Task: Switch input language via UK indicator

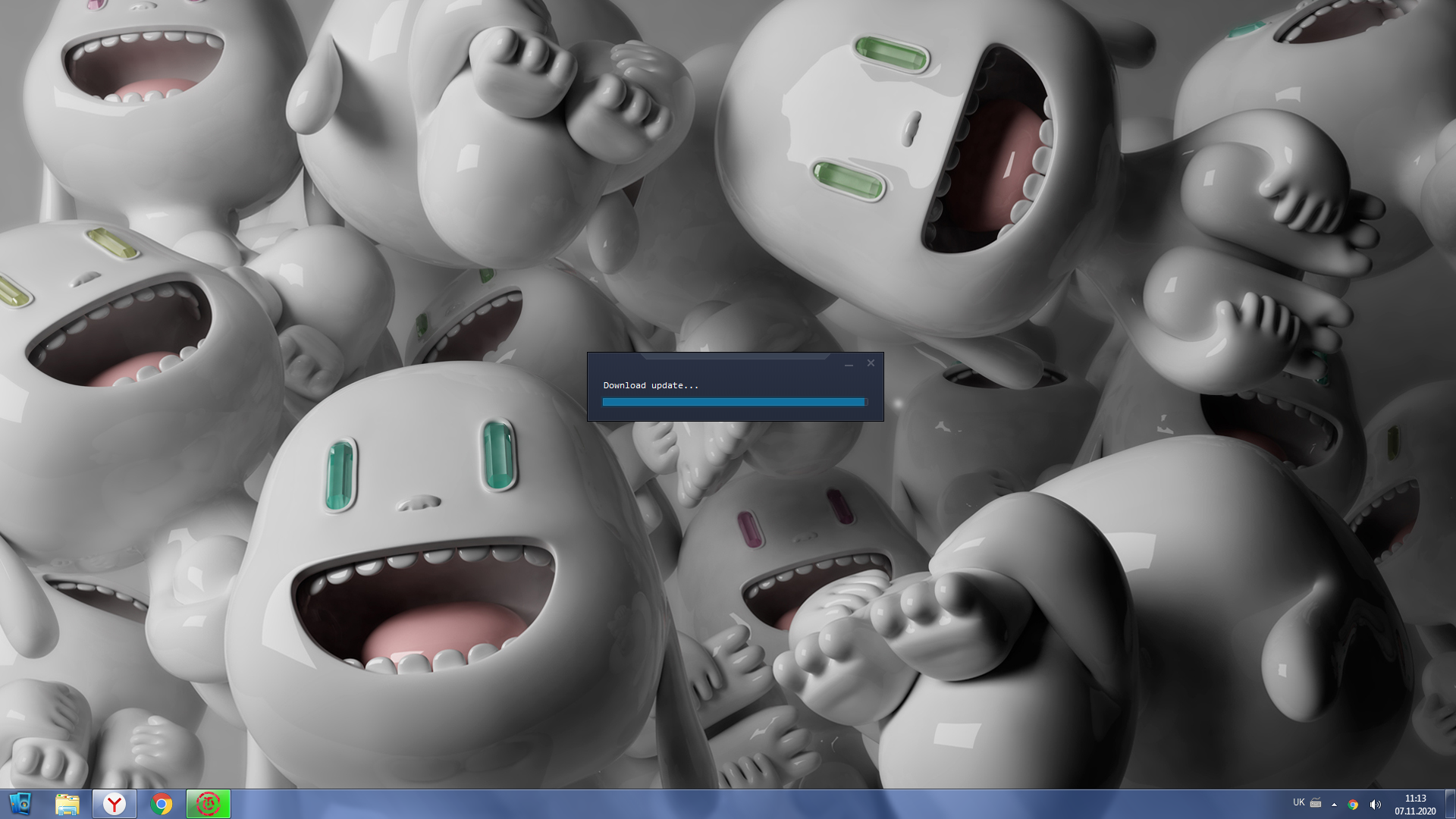Action: pyautogui.click(x=1298, y=802)
